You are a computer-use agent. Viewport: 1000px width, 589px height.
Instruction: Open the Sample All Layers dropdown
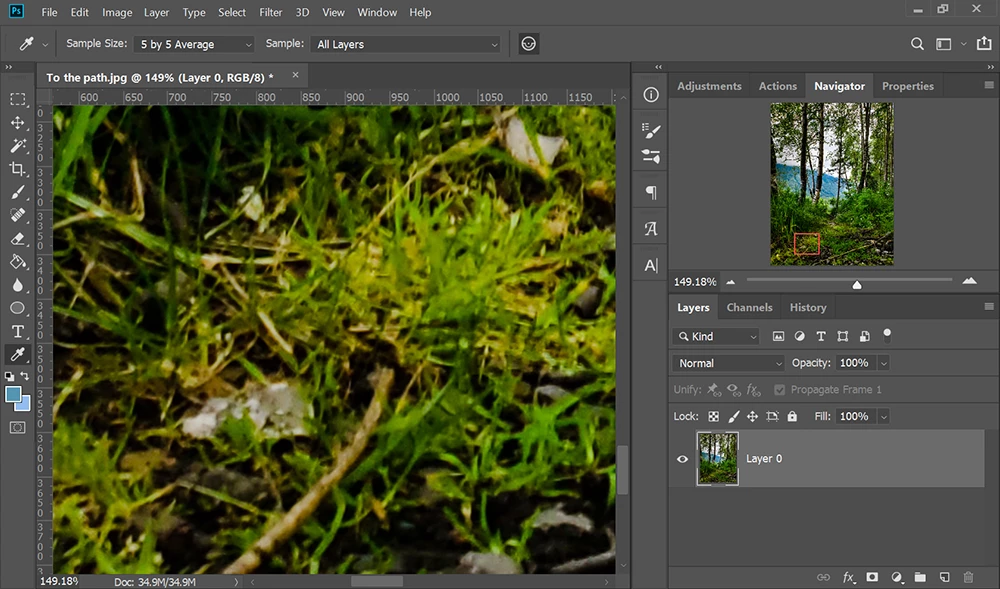pyautogui.click(x=406, y=44)
